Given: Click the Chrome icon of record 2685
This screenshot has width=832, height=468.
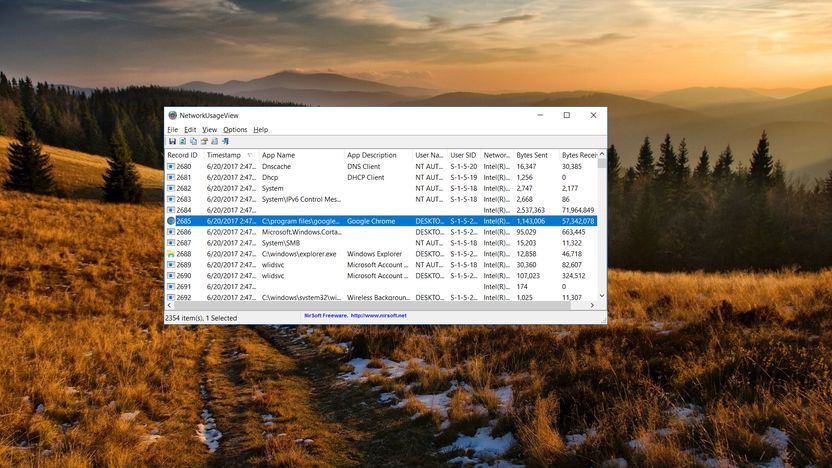Looking at the screenshot, I should (x=171, y=221).
